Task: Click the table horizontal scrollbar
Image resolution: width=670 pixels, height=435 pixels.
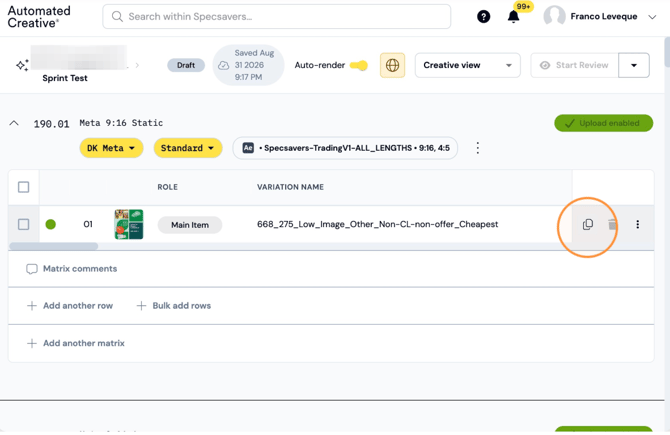Action: pyautogui.click(x=53, y=246)
